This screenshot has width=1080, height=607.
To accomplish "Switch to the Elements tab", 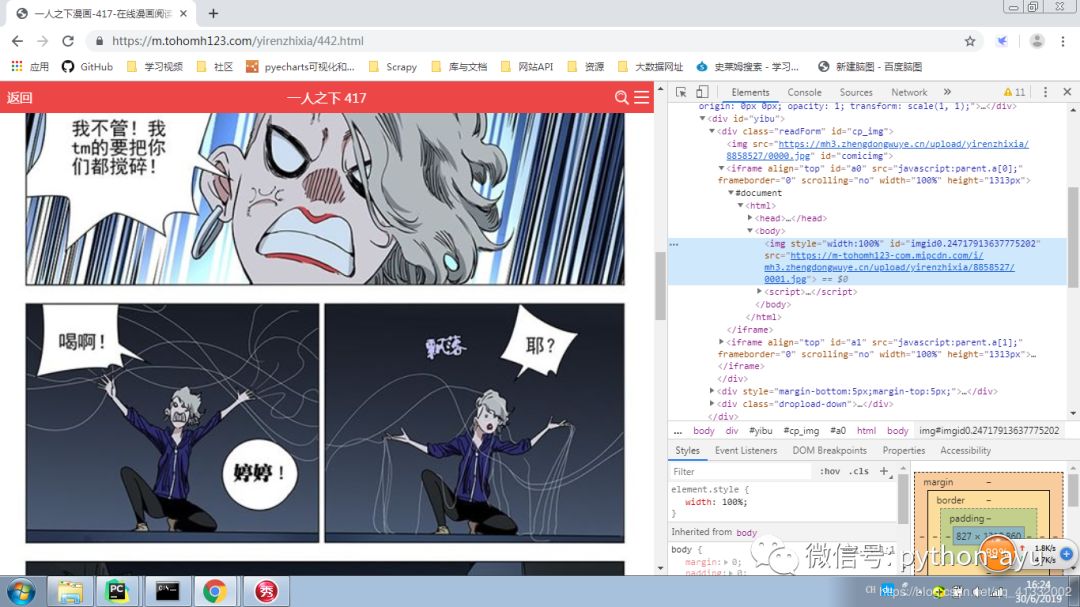I will click(750, 92).
